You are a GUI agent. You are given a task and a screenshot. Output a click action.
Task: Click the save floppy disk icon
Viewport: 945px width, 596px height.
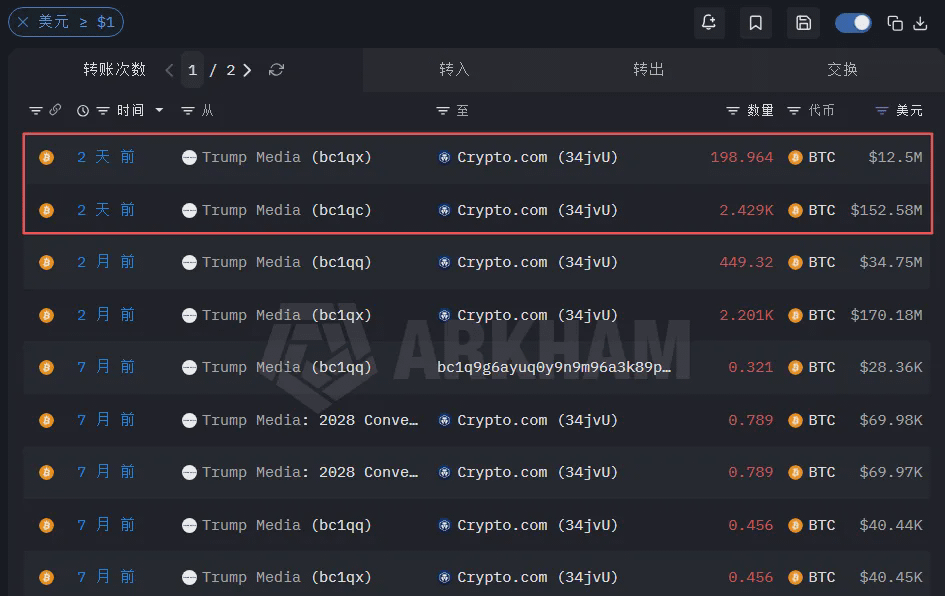click(x=803, y=23)
